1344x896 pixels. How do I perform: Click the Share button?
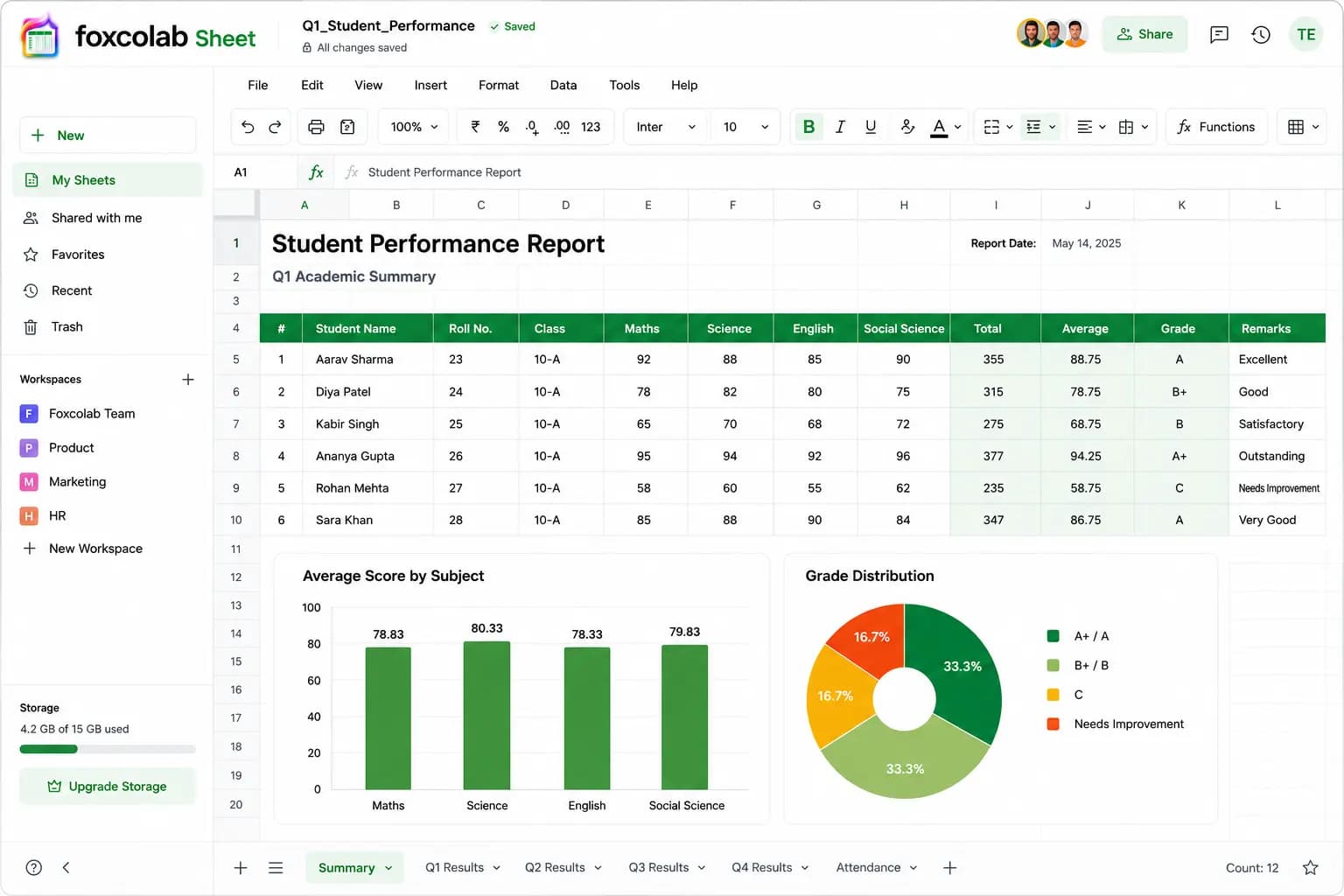(x=1144, y=34)
